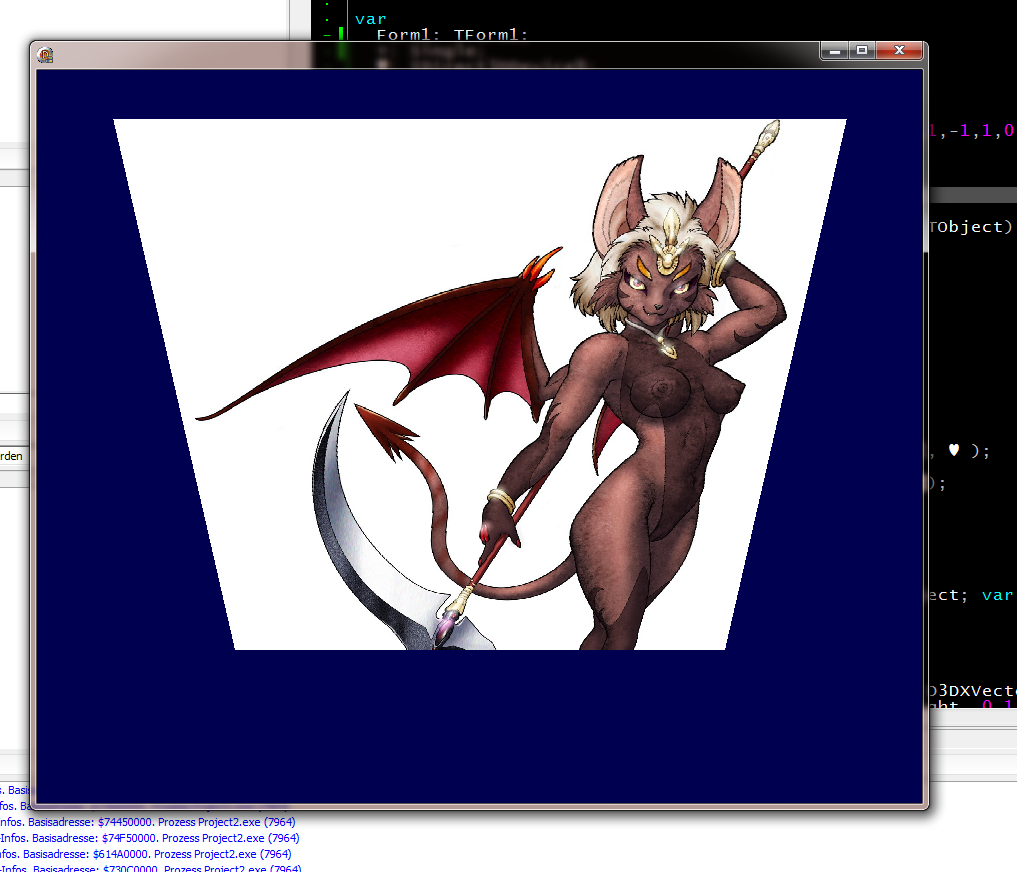Screen dimensions: 1017x872
Task: Minimize the Direct3D render window
Action: (x=834, y=50)
